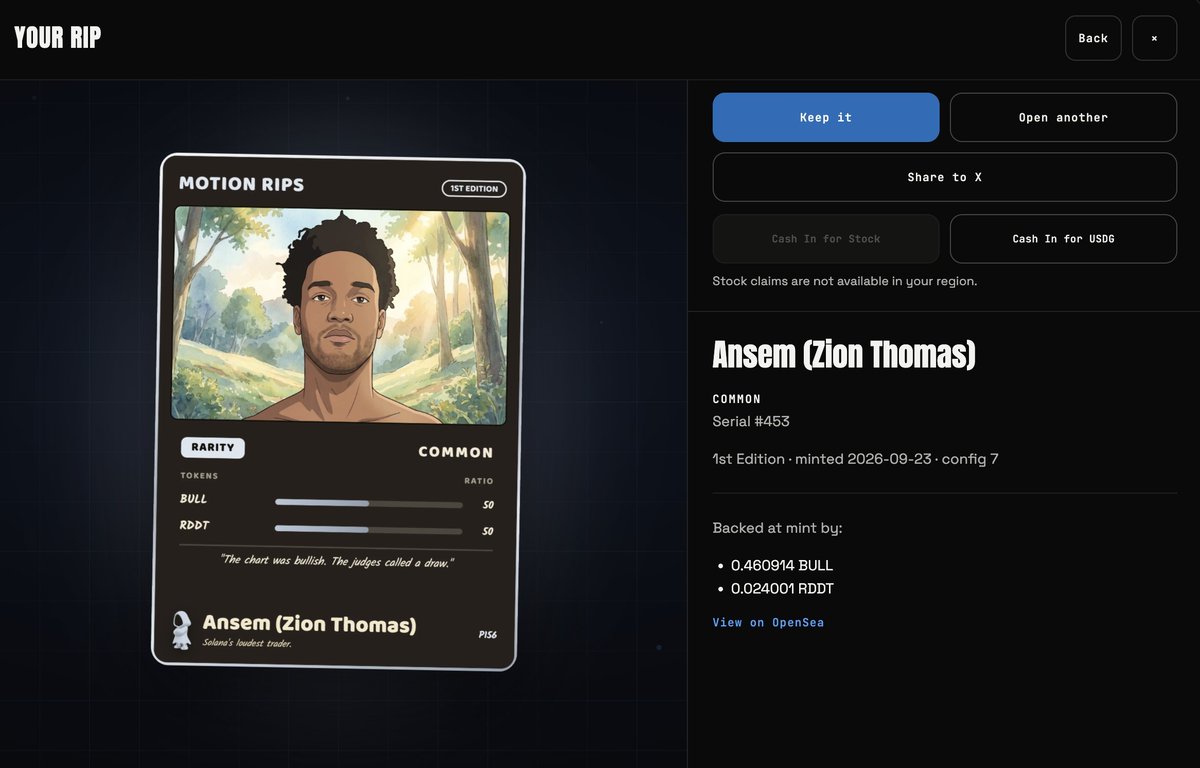Open another pack

[1063, 117]
